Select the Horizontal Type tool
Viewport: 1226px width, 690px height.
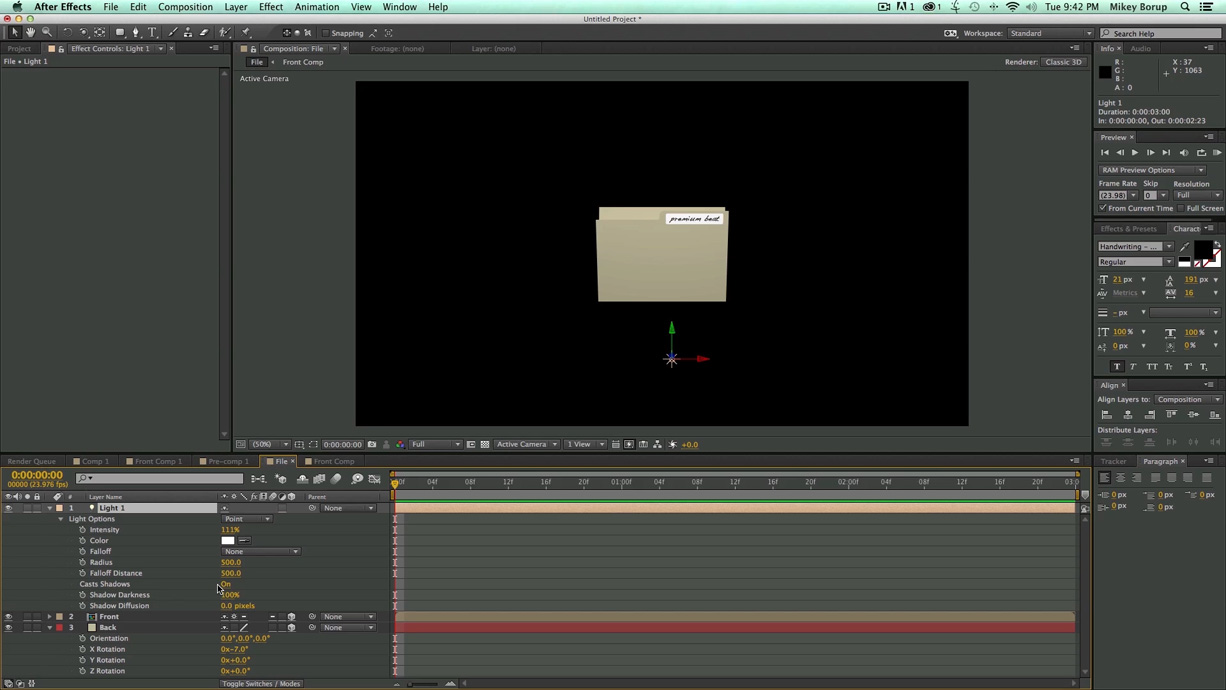coord(152,32)
